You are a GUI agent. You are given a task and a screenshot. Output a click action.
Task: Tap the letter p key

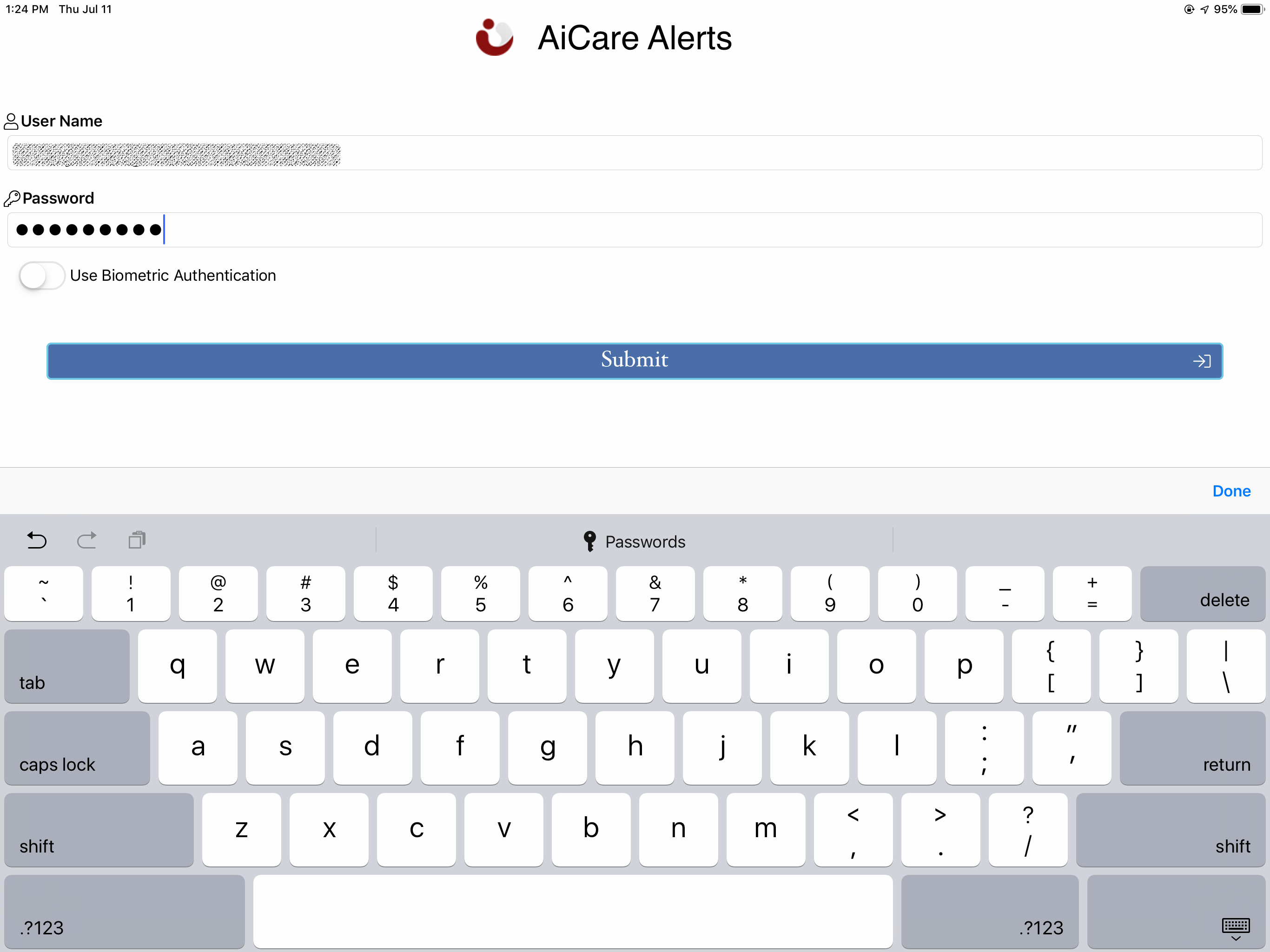click(x=964, y=666)
